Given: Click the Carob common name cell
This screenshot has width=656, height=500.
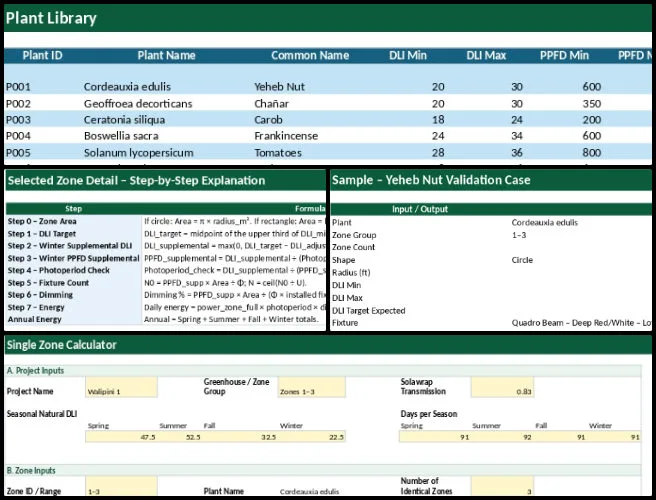Looking at the screenshot, I should coord(268,120).
